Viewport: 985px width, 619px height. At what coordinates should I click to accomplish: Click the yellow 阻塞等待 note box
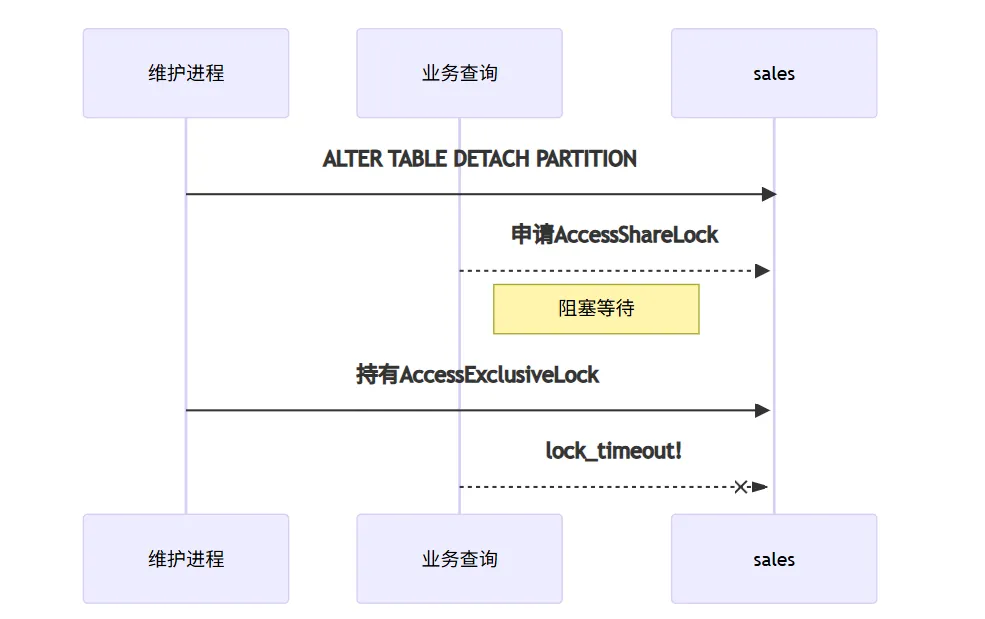(x=596, y=309)
